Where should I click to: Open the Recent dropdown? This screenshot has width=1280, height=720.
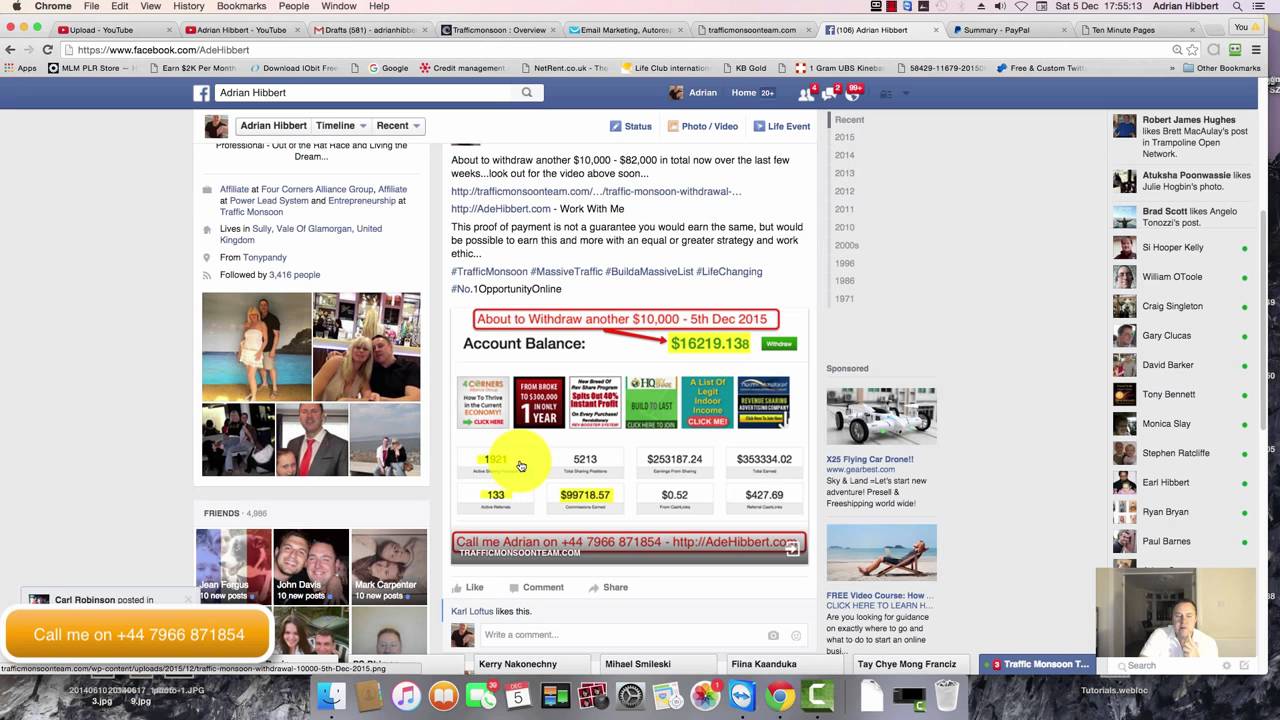[399, 126]
